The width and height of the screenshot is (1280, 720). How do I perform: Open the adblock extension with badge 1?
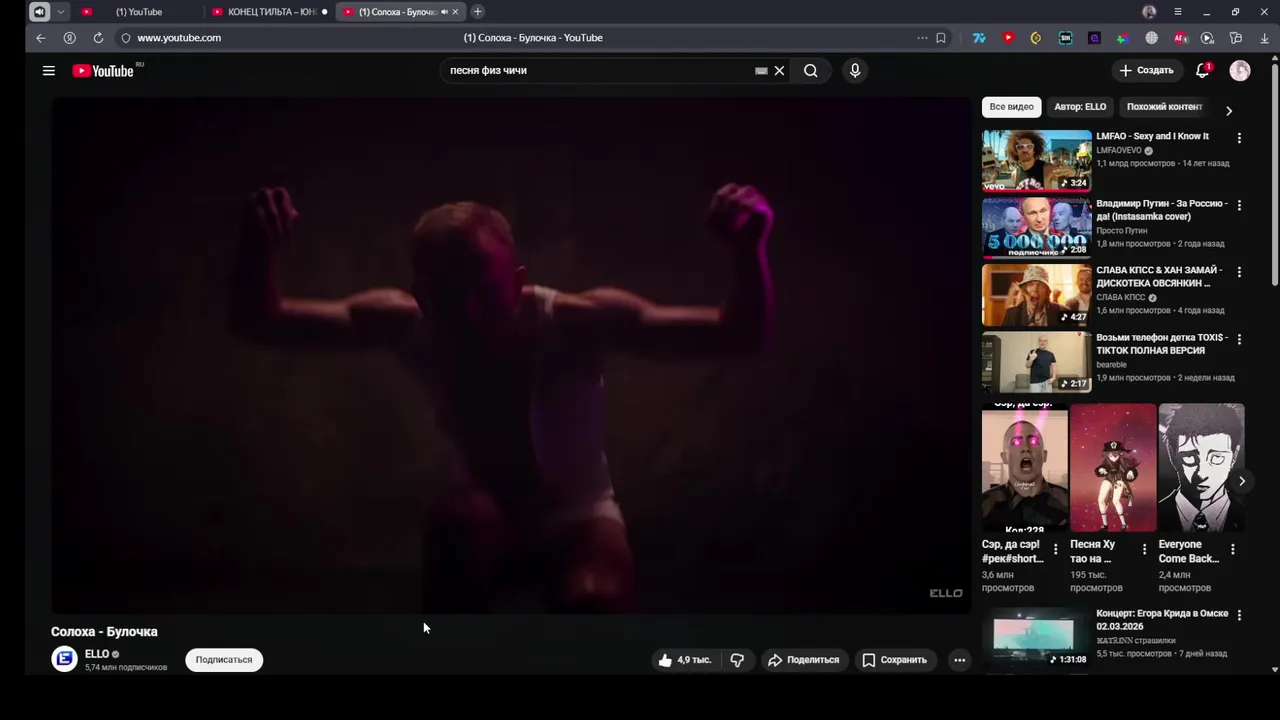[1180, 38]
